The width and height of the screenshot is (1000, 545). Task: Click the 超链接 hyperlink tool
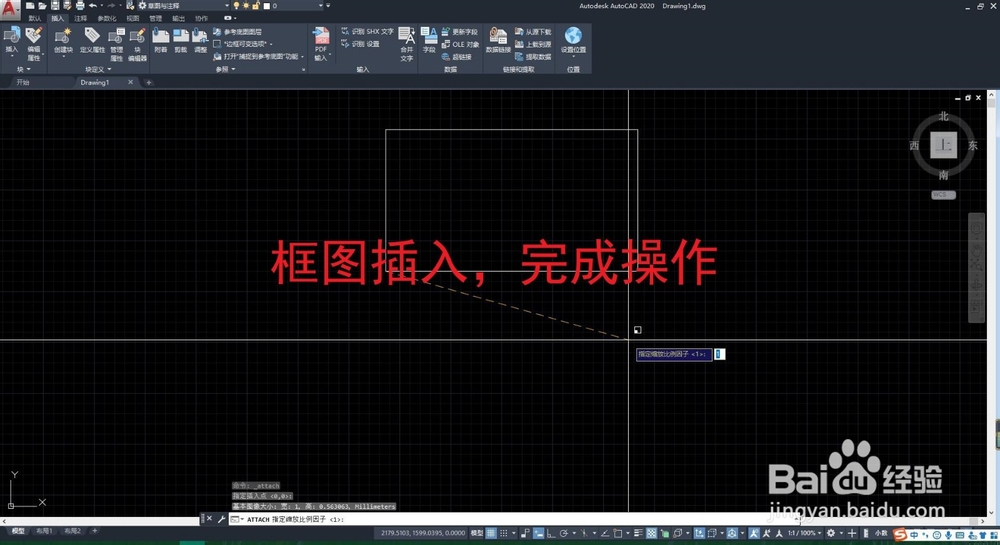457,57
